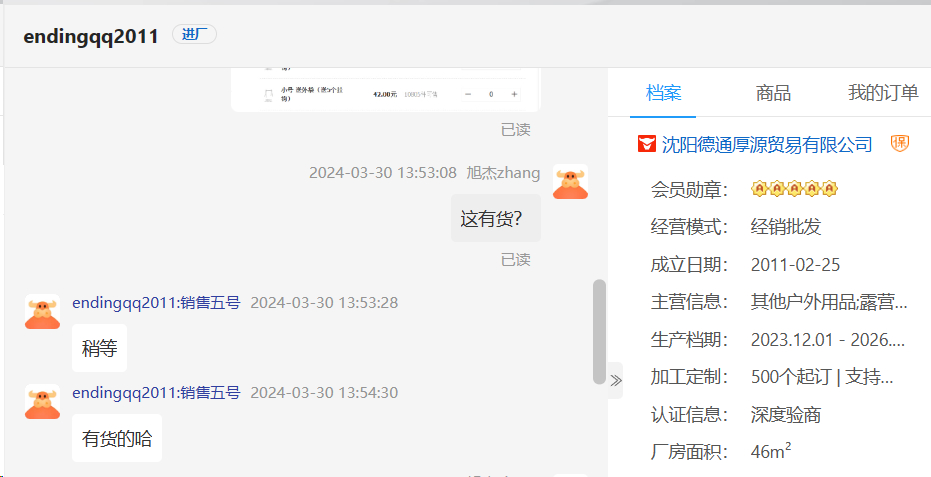Click the product thumbnail in the order card

pyautogui.click(x=268, y=95)
